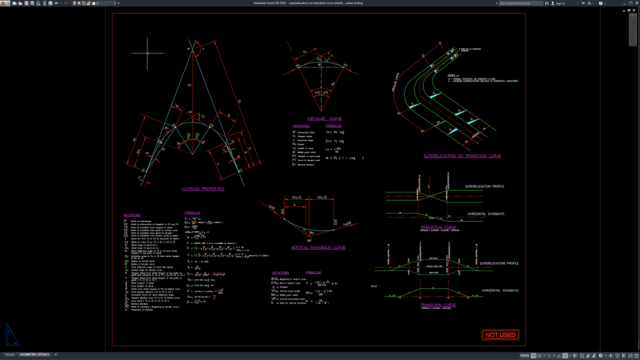Open the Autodesk App Store cart icon
Viewport: 640px width, 360px height.
point(583,3)
